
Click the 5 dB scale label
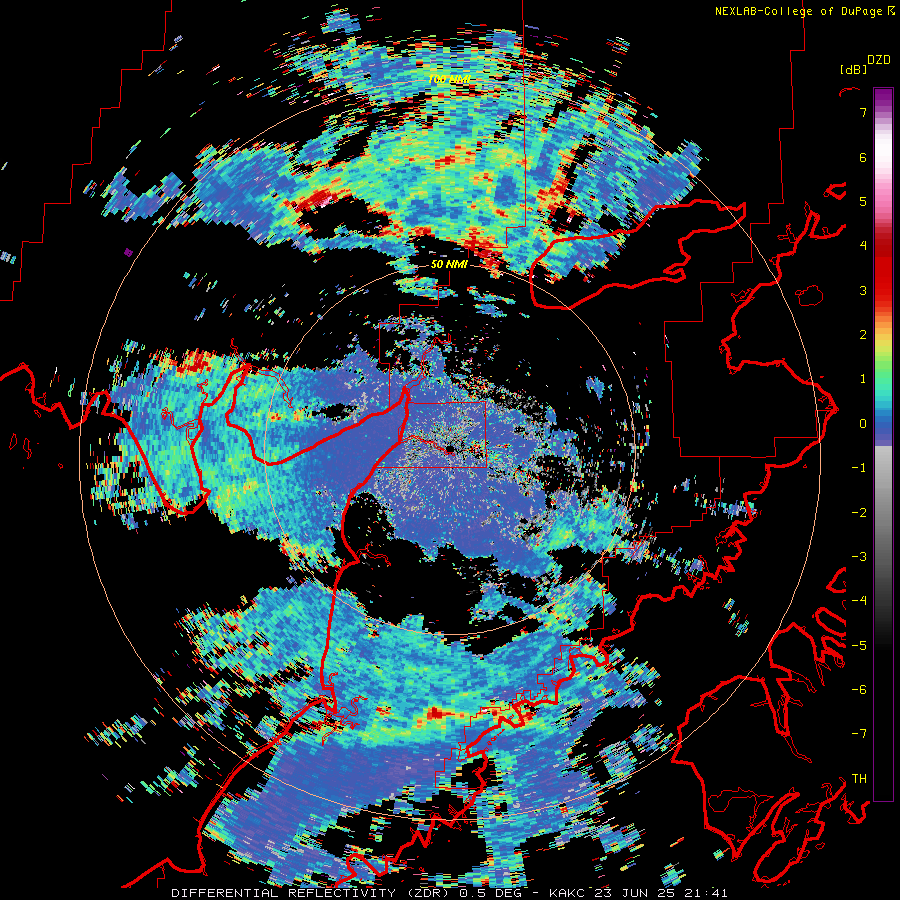[x=863, y=201]
